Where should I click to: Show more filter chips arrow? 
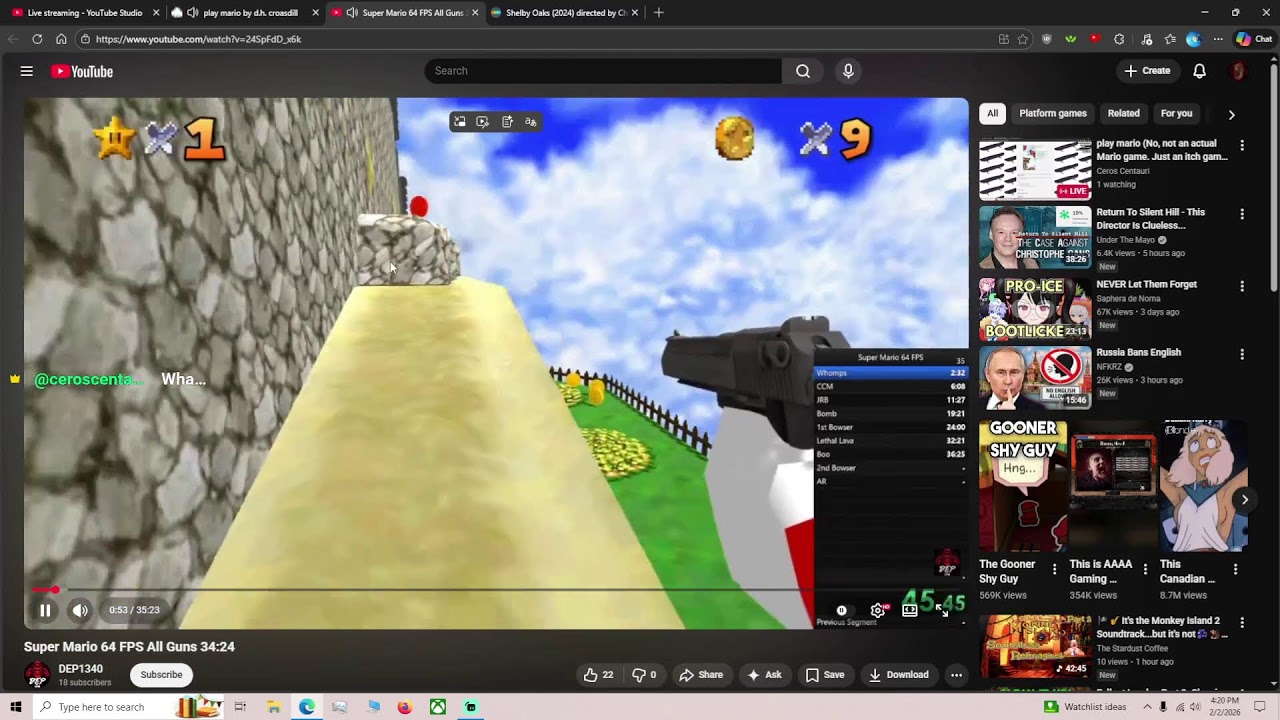(1231, 114)
